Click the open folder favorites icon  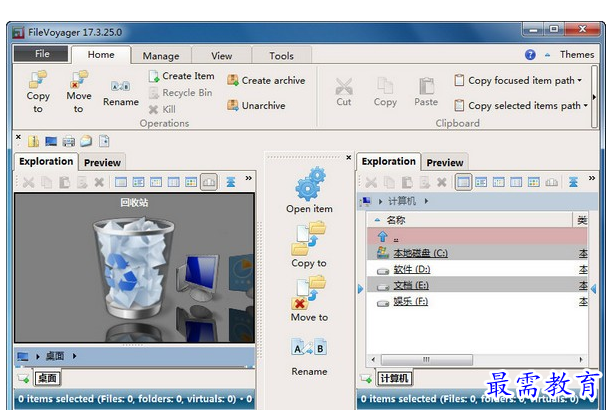[86, 141]
